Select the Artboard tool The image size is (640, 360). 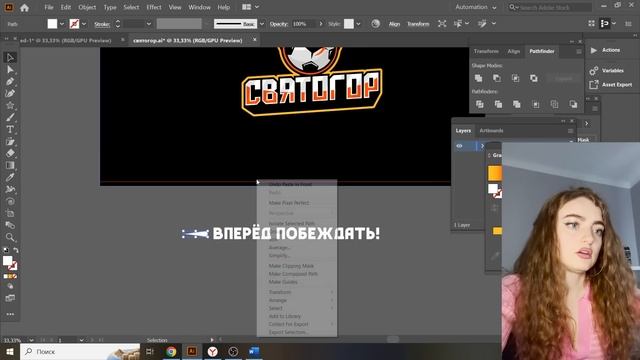point(10,213)
